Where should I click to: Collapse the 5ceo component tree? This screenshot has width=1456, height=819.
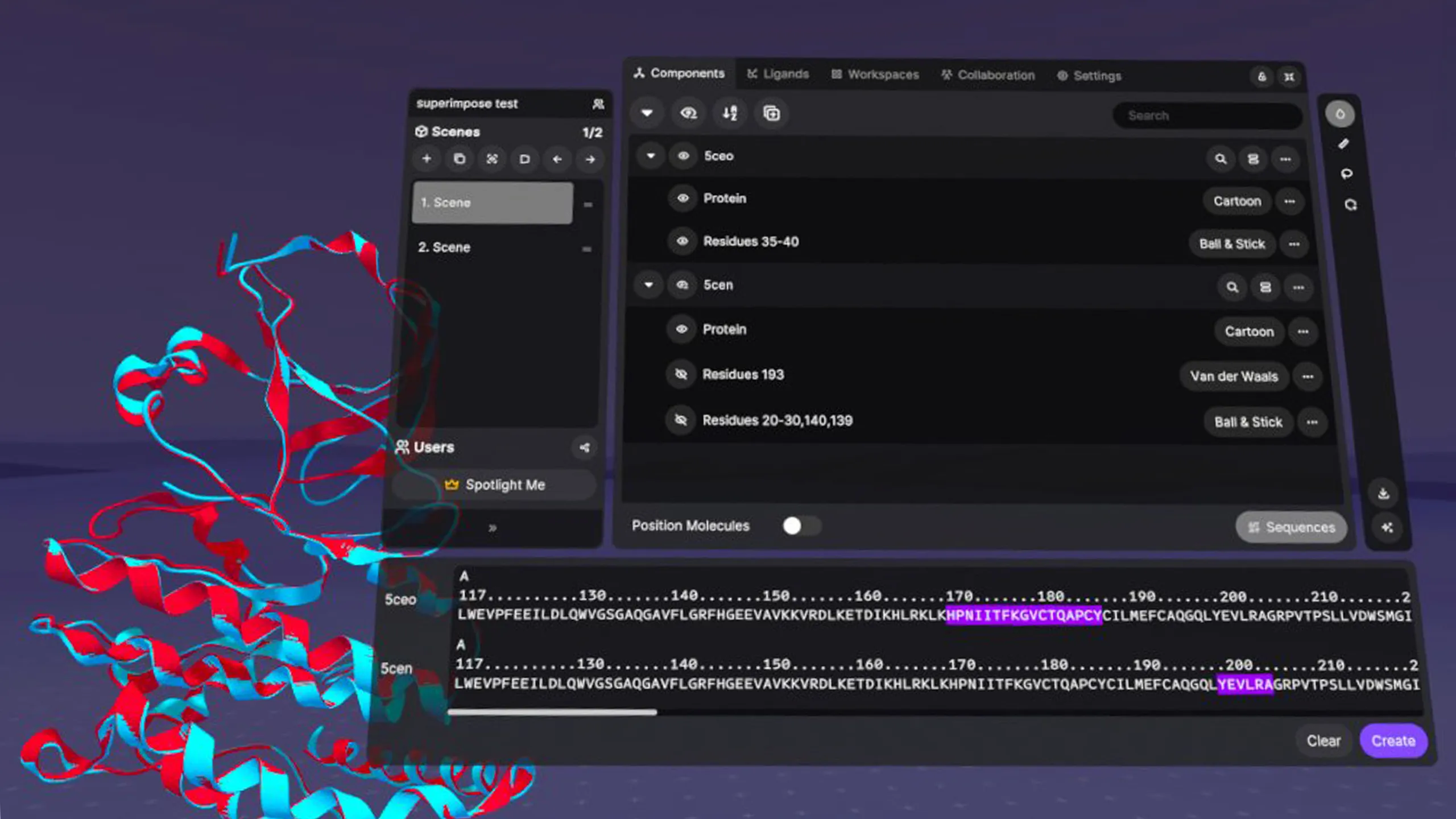pos(651,156)
